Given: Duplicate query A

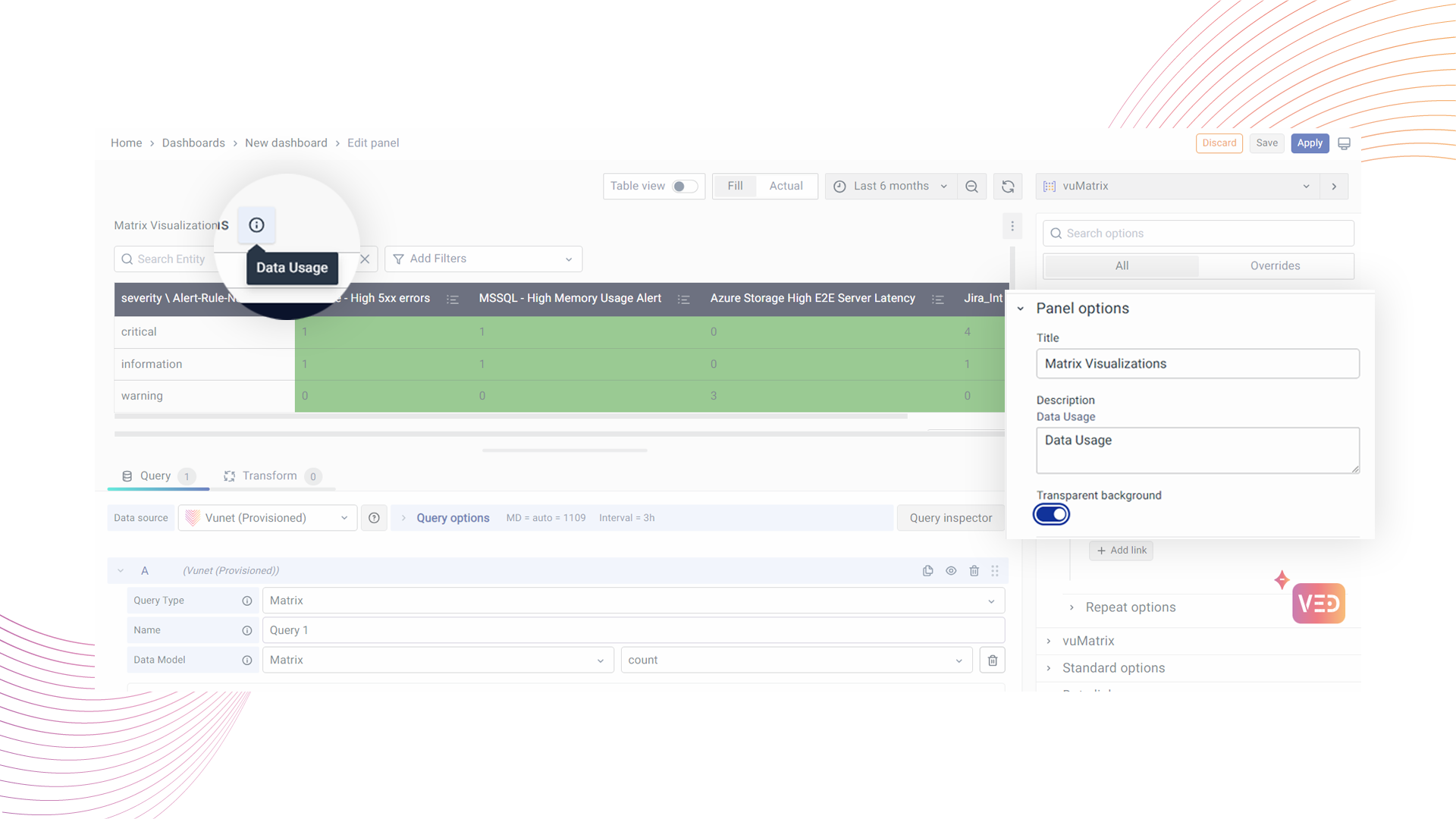Looking at the screenshot, I should (927, 571).
